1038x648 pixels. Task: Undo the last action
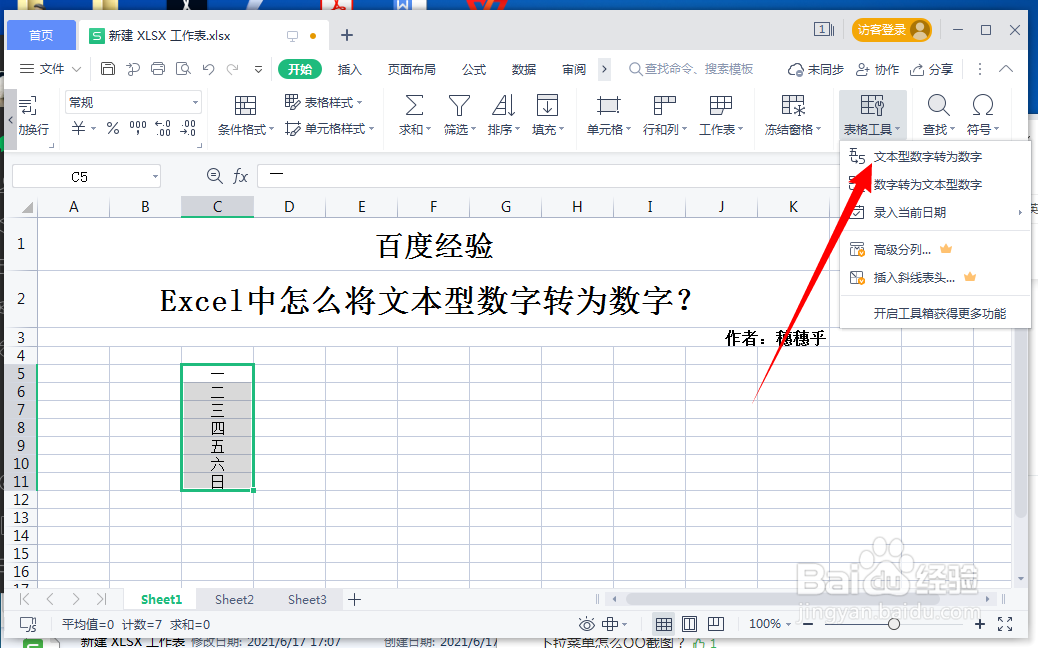coord(209,69)
